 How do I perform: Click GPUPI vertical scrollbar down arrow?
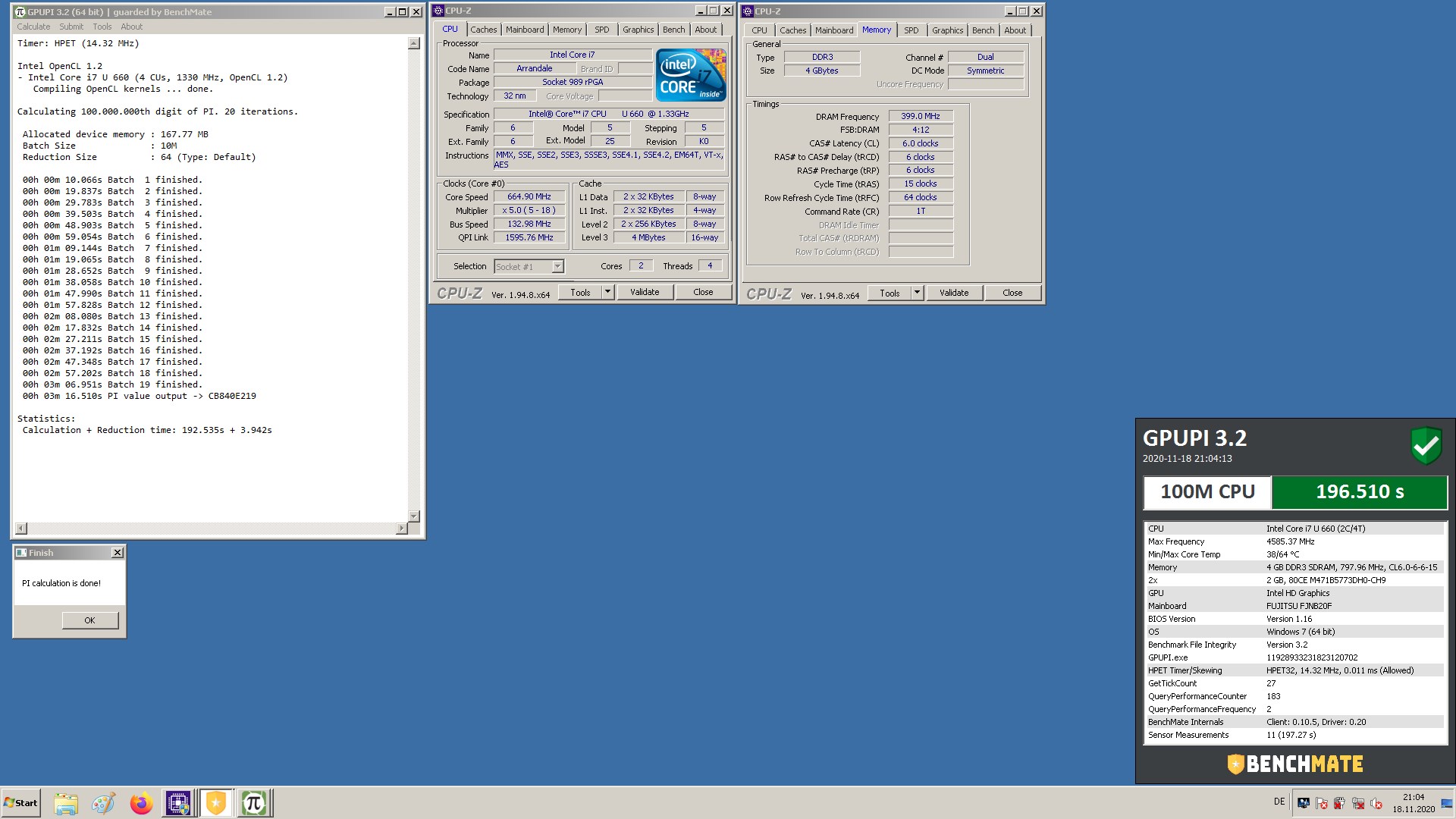[x=414, y=516]
